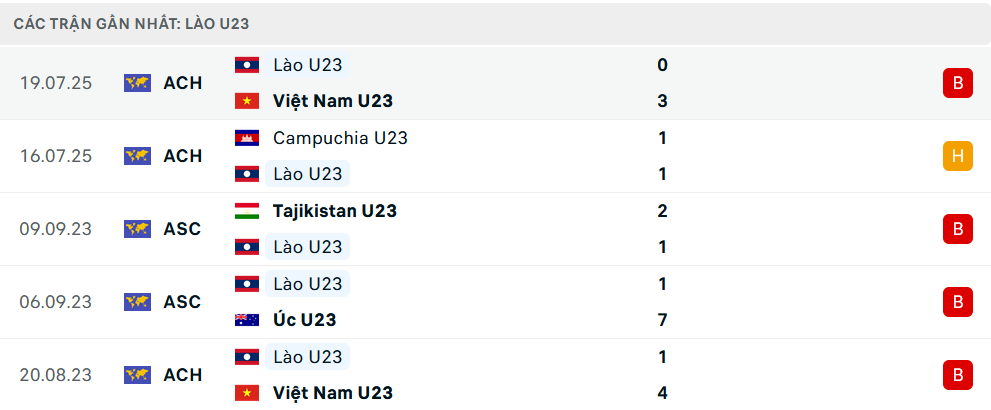The height and width of the screenshot is (410, 991).
Task: Click the Cambodia flag beside Campuchia U23
Action: click(x=246, y=138)
